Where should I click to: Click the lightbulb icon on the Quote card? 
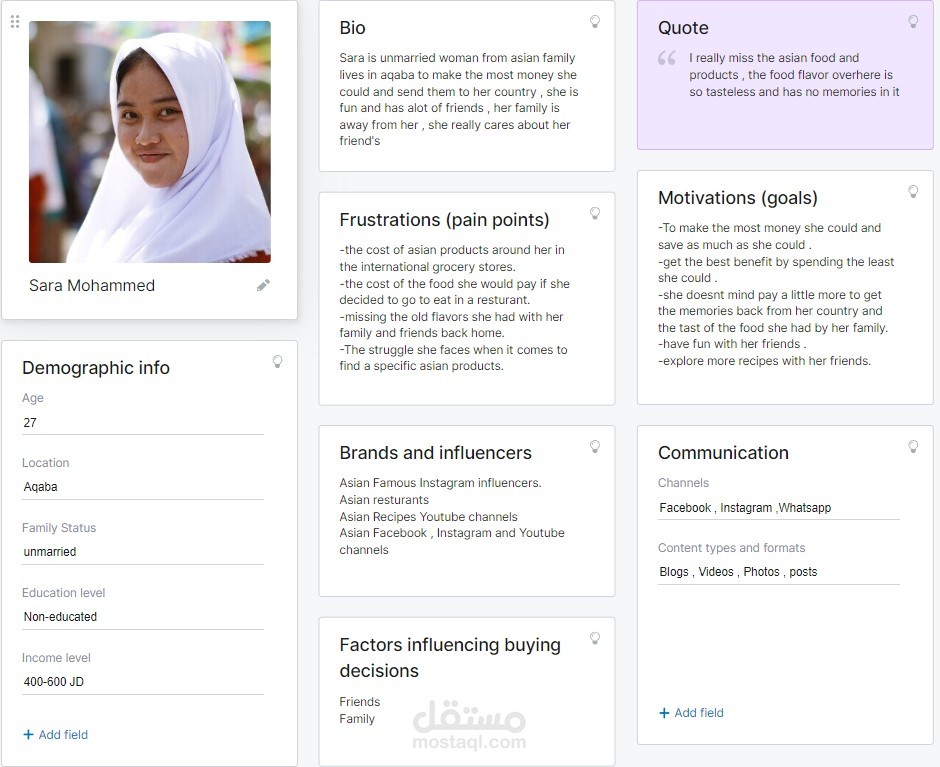click(x=913, y=21)
